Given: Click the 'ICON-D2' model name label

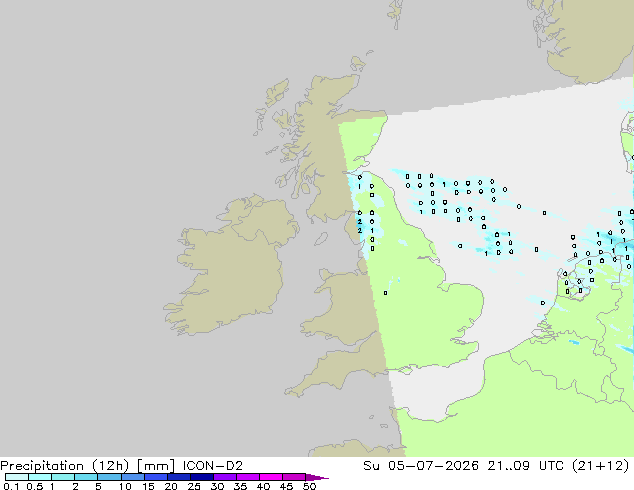Looking at the screenshot, I should (213, 466).
